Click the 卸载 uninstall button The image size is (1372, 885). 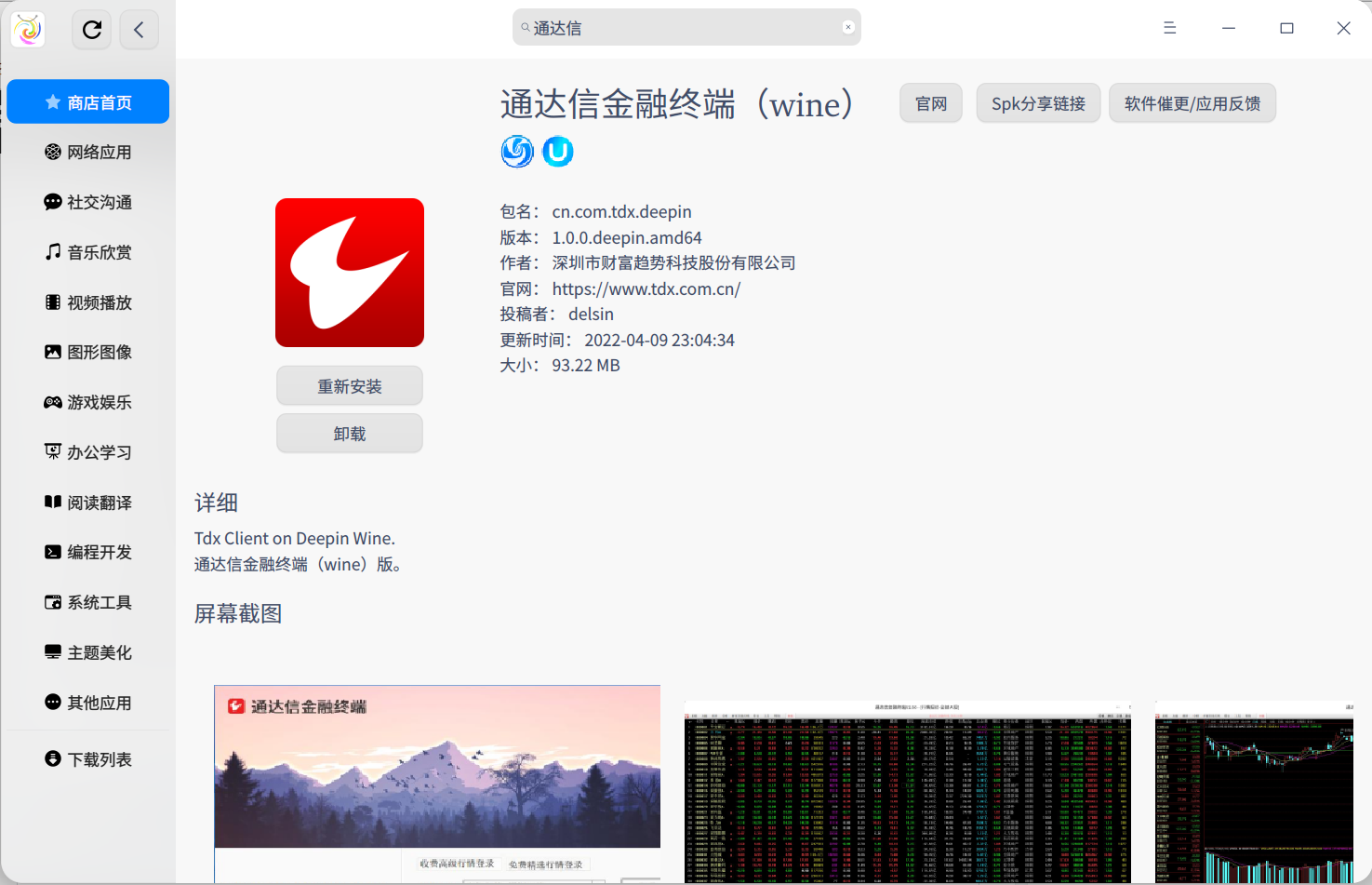tap(349, 433)
